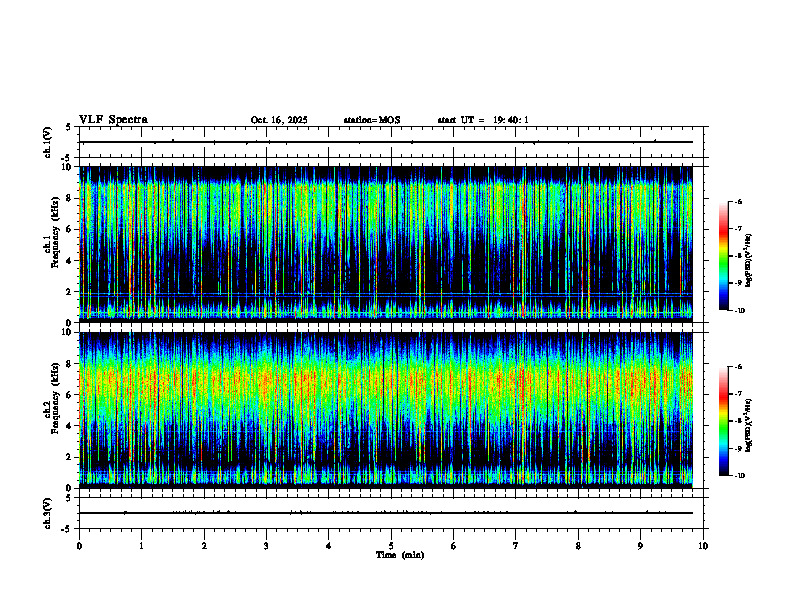Click the log(PSD) label beside ch.1 colorbar

[749, 261]
